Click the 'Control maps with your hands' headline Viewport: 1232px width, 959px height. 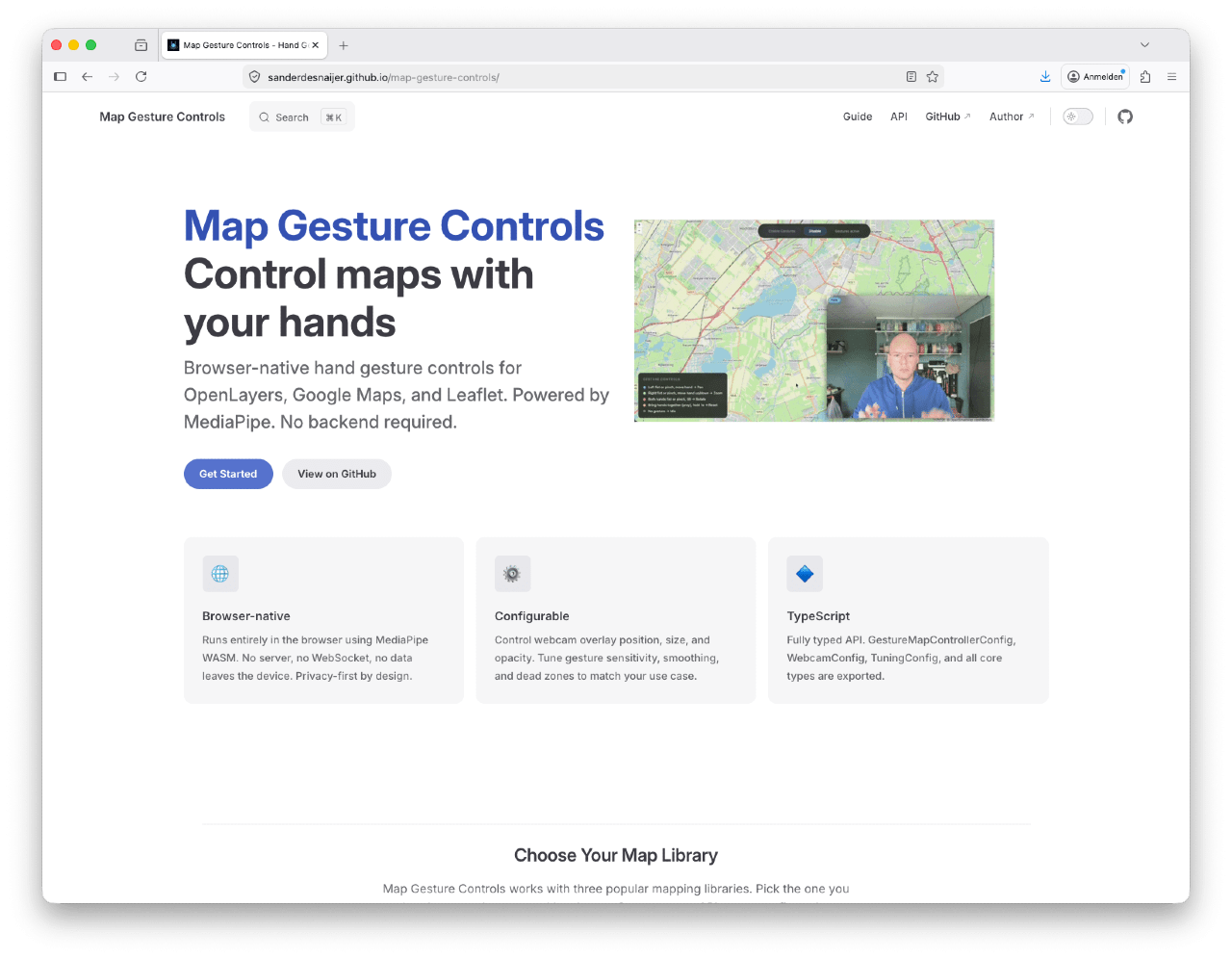pyautogui.click(x=358, y=298)
